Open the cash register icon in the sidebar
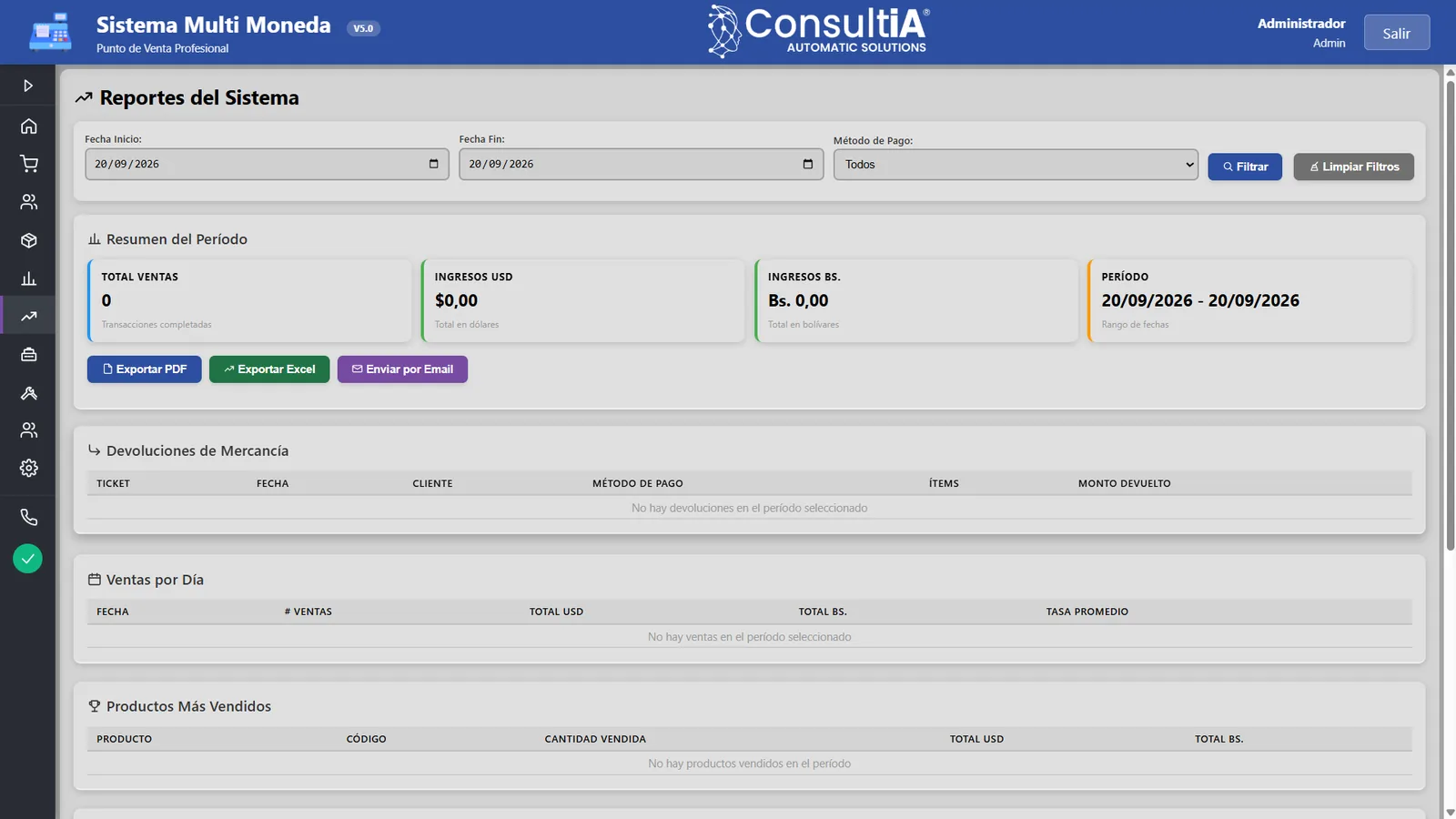This screenshot has width=1456, height=819. click(x=29, y=355)
